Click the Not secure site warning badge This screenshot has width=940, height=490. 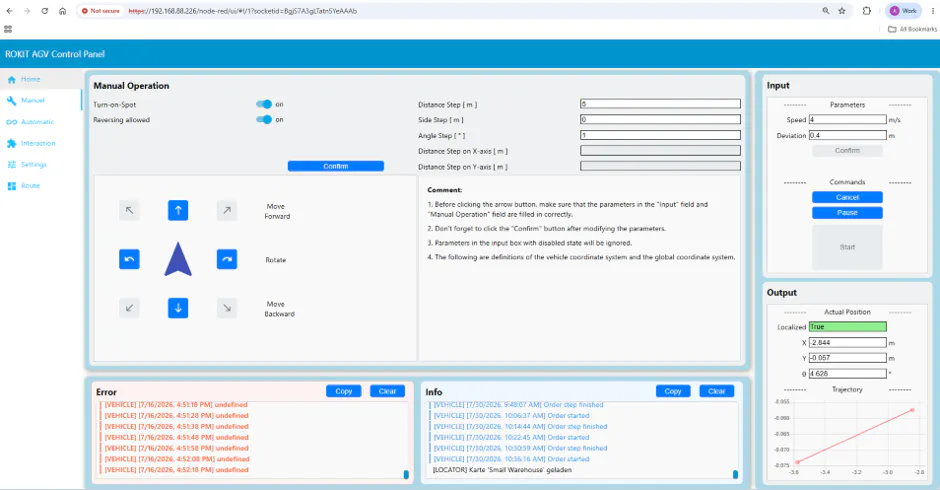pos(101,11)
